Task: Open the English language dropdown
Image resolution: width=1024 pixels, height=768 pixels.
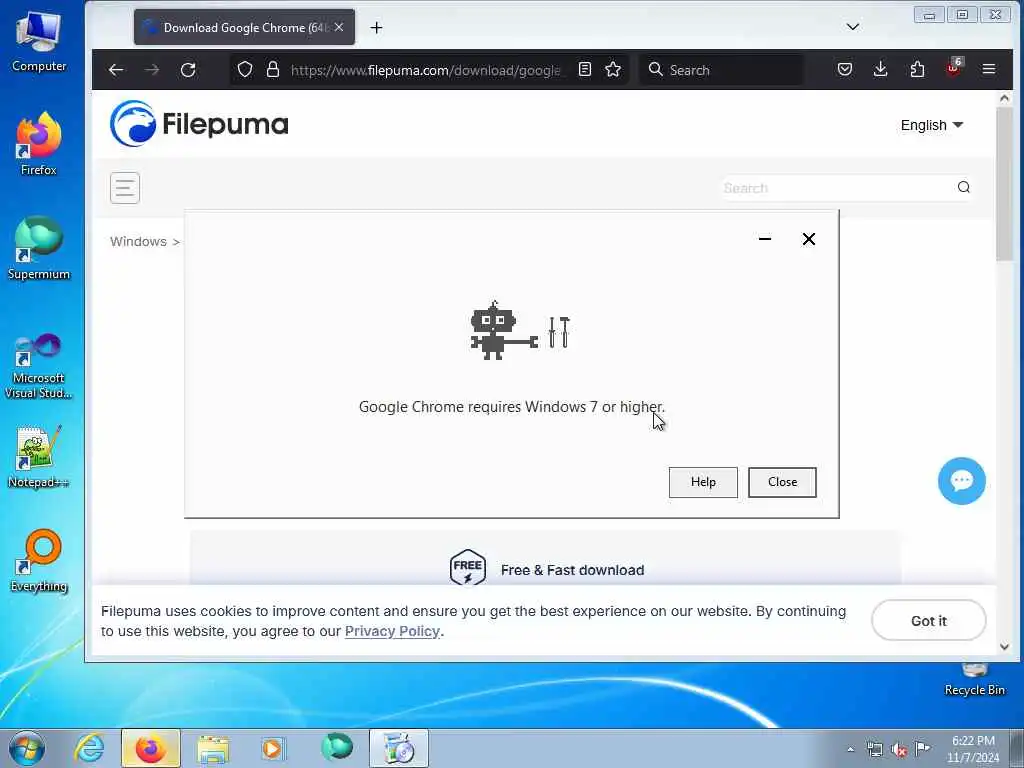Action: pyautogui.click(x=932, y=125)
